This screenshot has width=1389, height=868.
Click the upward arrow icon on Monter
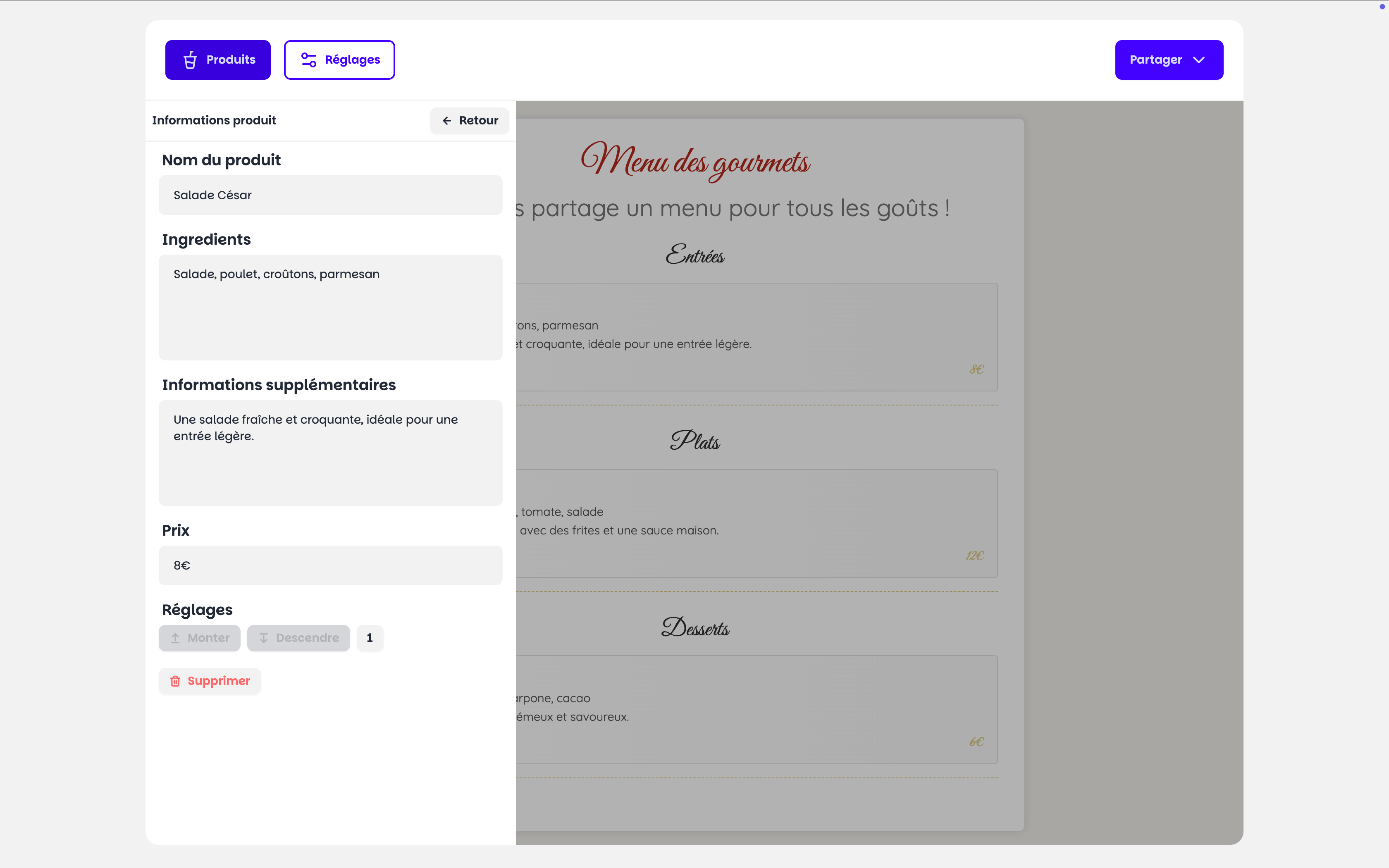175,638
